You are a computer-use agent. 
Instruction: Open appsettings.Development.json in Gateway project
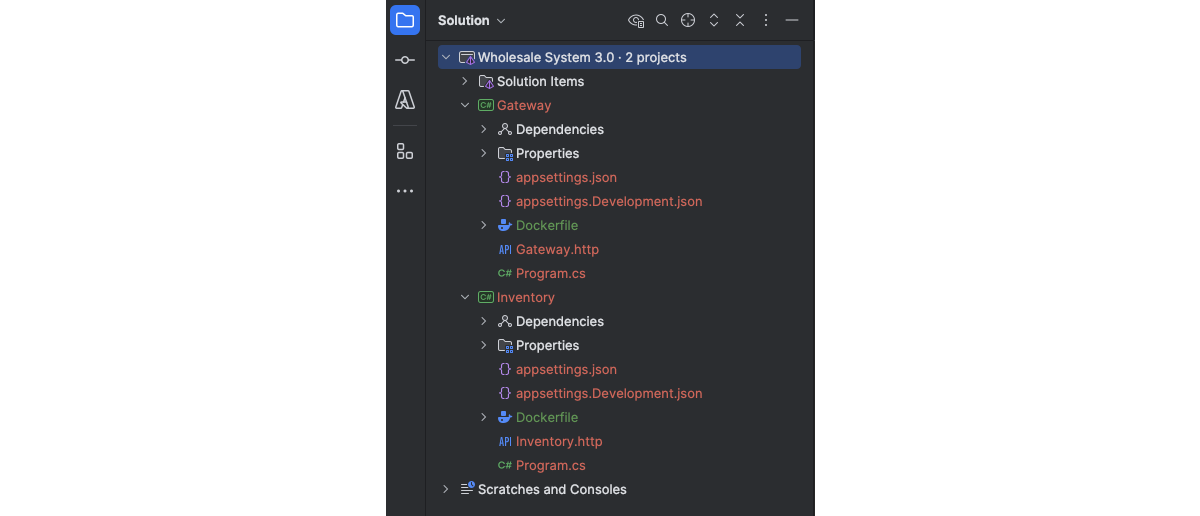pyautogui.click(x=609, y=201)
